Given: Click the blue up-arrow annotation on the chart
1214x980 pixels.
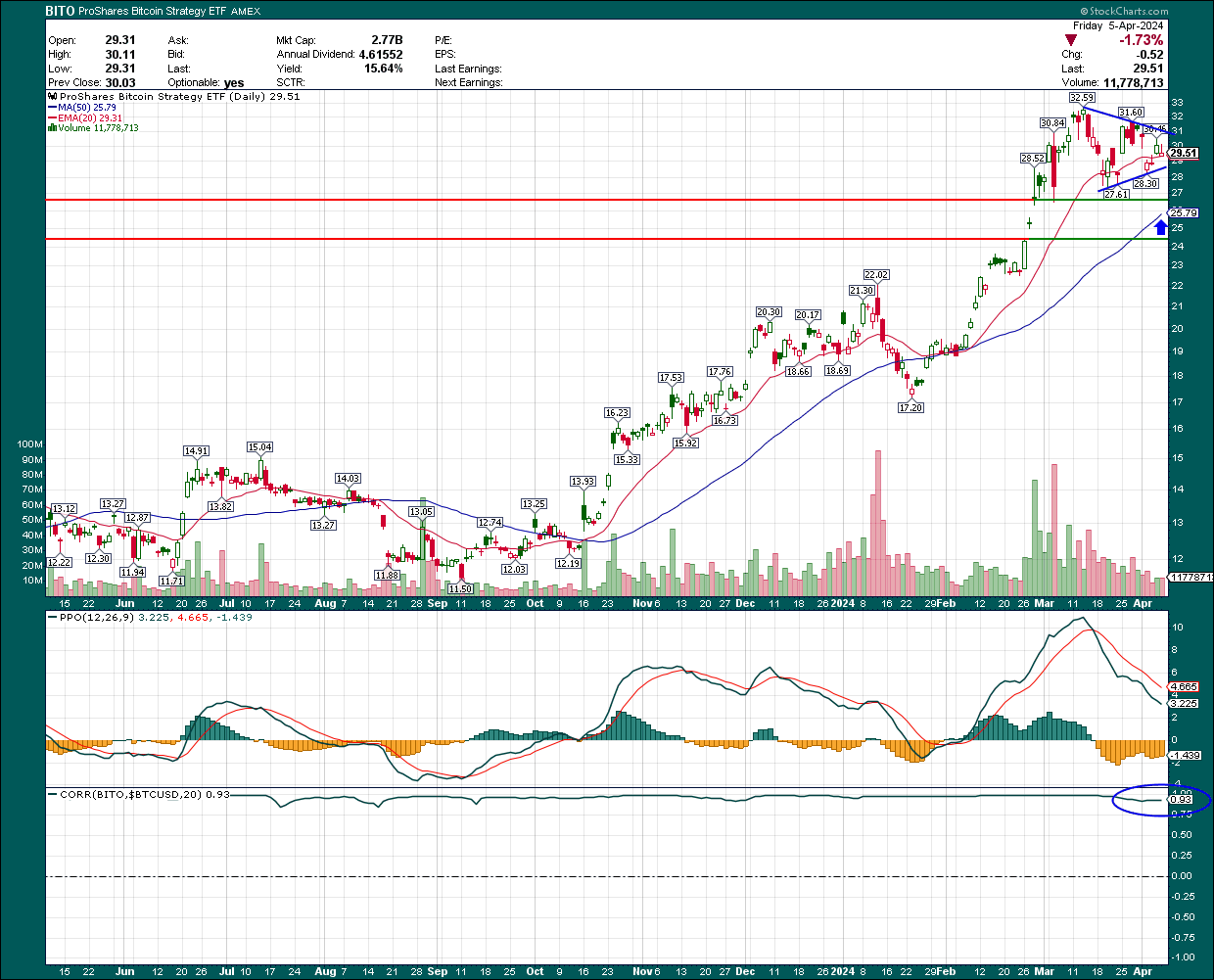Looking at the screenshot, I should tap(1160, 226).
